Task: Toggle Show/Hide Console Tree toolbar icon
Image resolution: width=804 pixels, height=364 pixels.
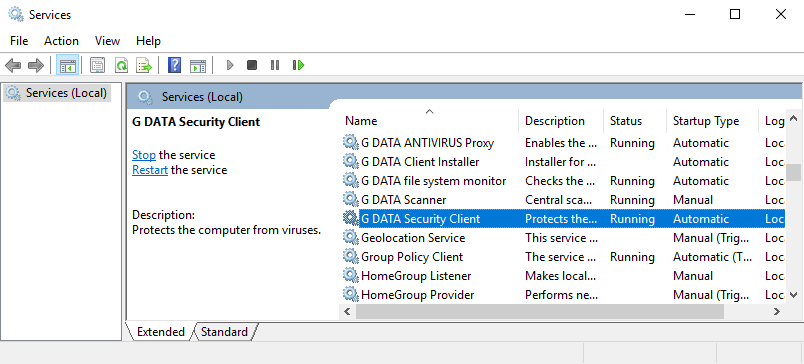Action: 68,65
